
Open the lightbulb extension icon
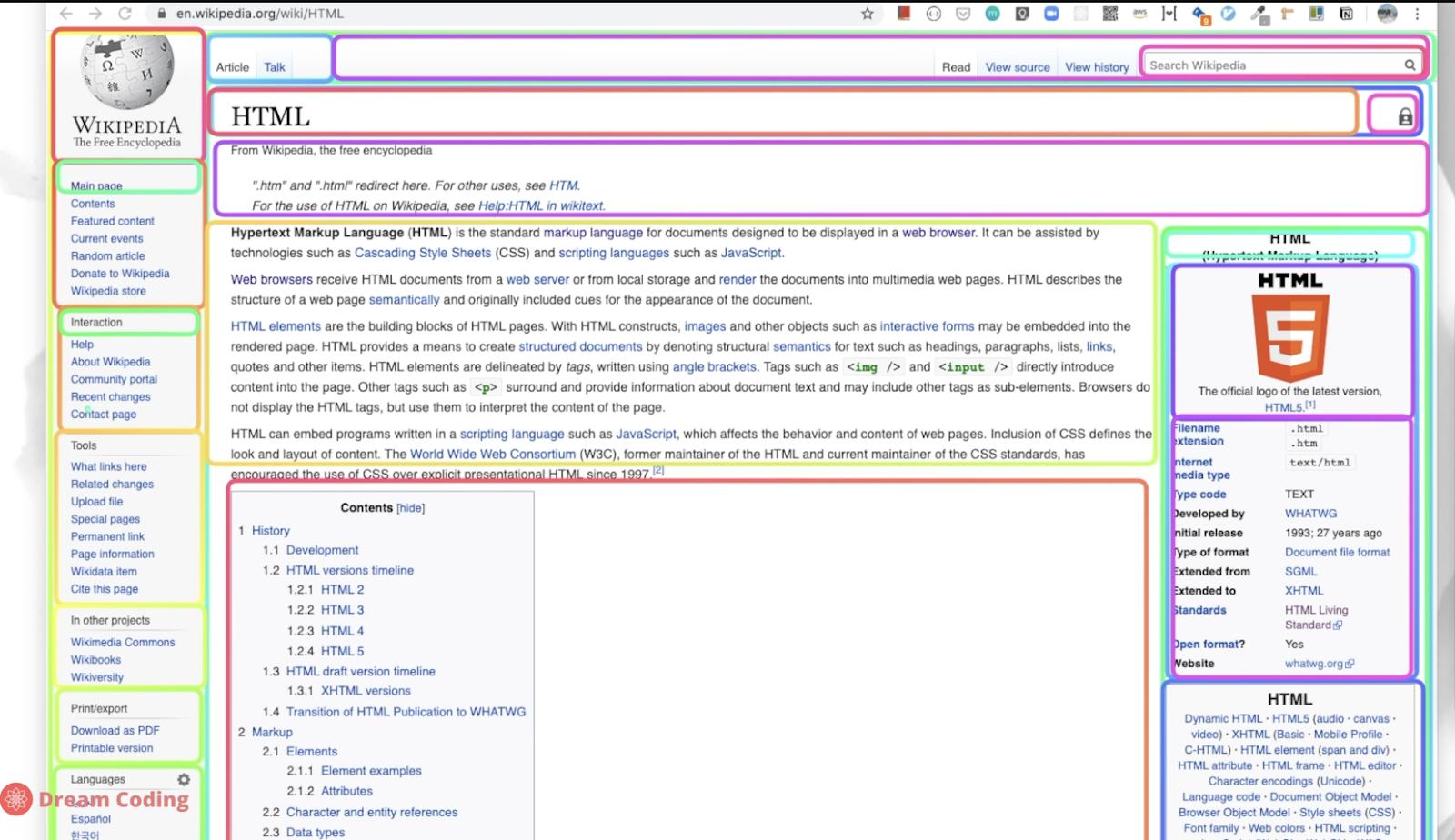pos(1022,14)
